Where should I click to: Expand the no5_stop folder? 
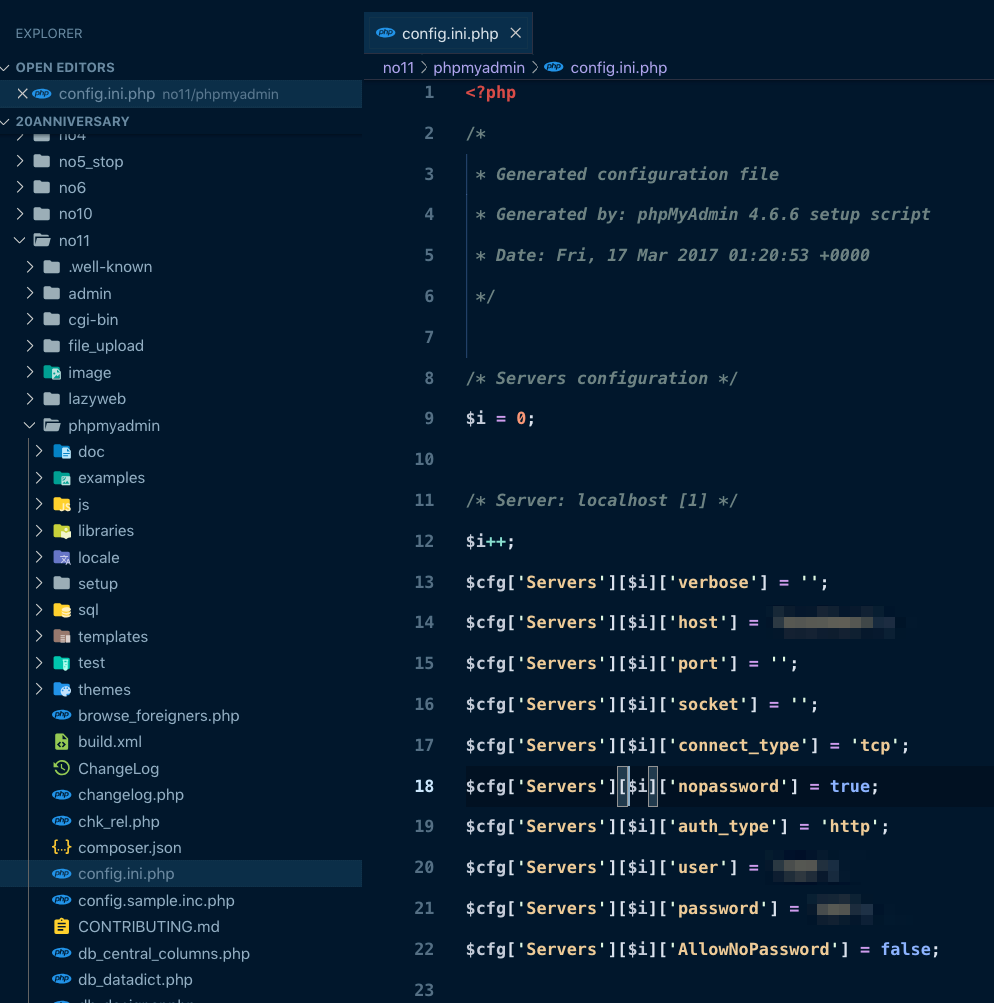coord(20,161)
